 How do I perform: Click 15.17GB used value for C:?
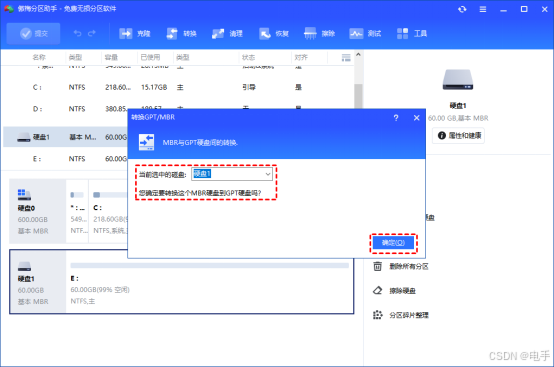point(154,87)
